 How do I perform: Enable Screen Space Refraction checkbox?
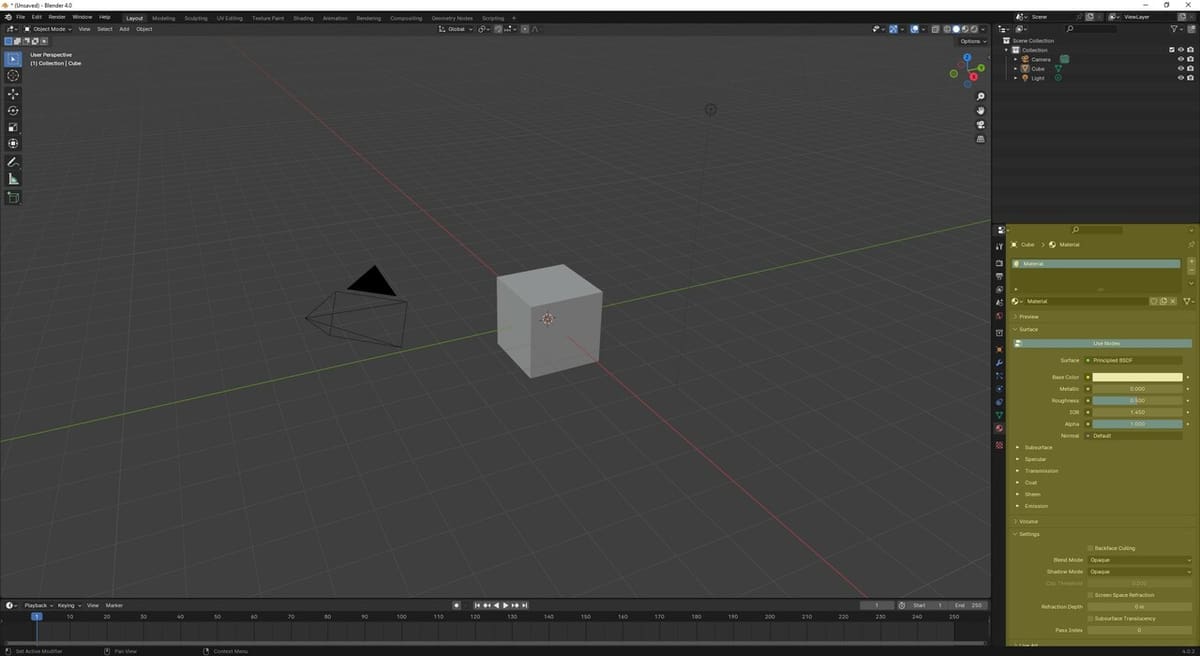pyautogui.click(x=1090, y=595)
